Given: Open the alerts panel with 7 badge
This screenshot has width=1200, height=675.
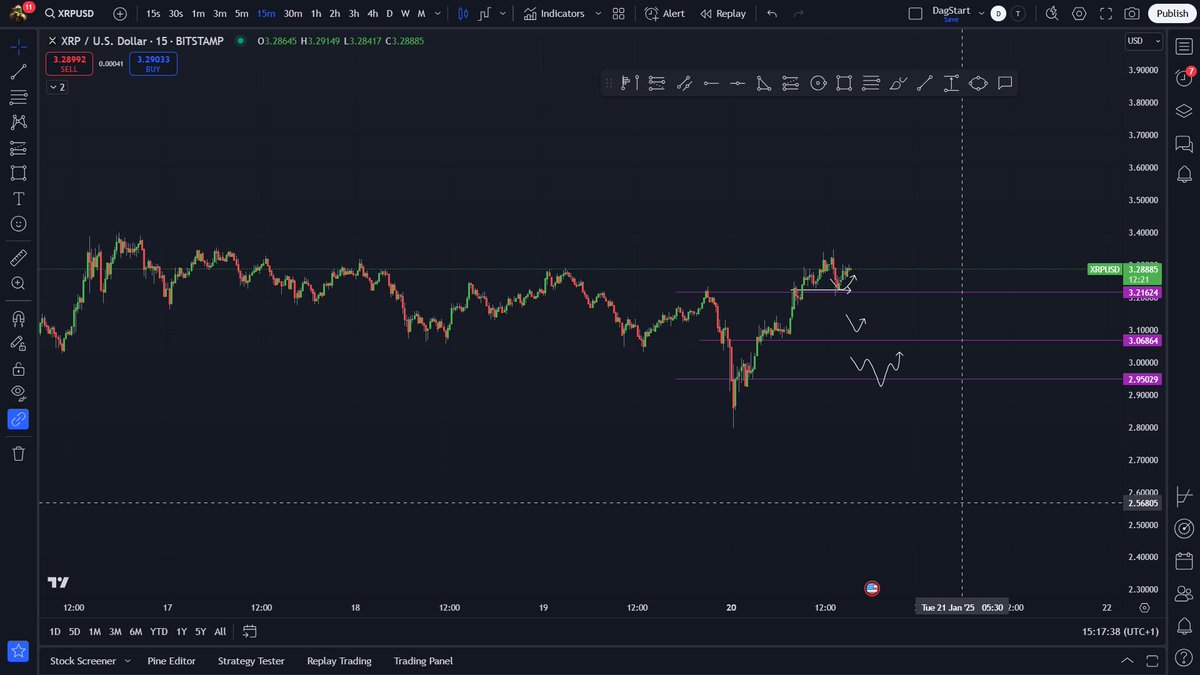Looking at the screenshot, I should 1184,78.
